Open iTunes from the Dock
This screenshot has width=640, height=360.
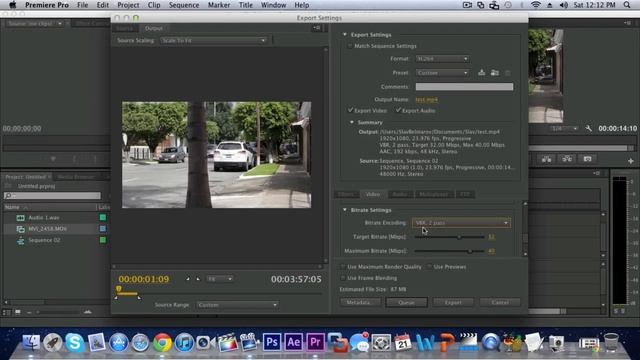click(184, 342)
